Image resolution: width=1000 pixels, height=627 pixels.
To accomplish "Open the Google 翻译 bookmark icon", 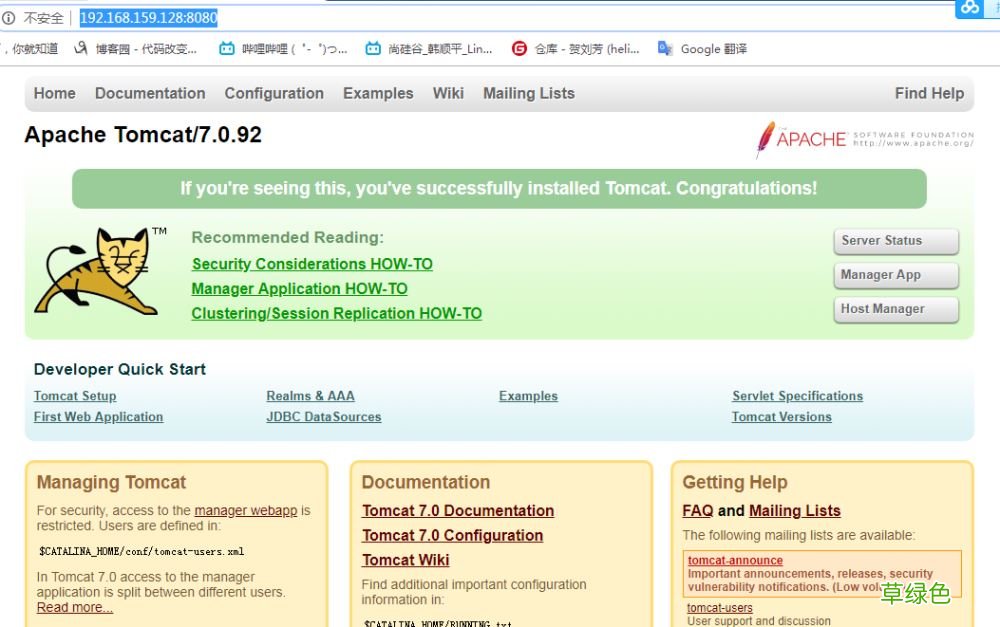I will pyautogui.click(x=664, y=48).
